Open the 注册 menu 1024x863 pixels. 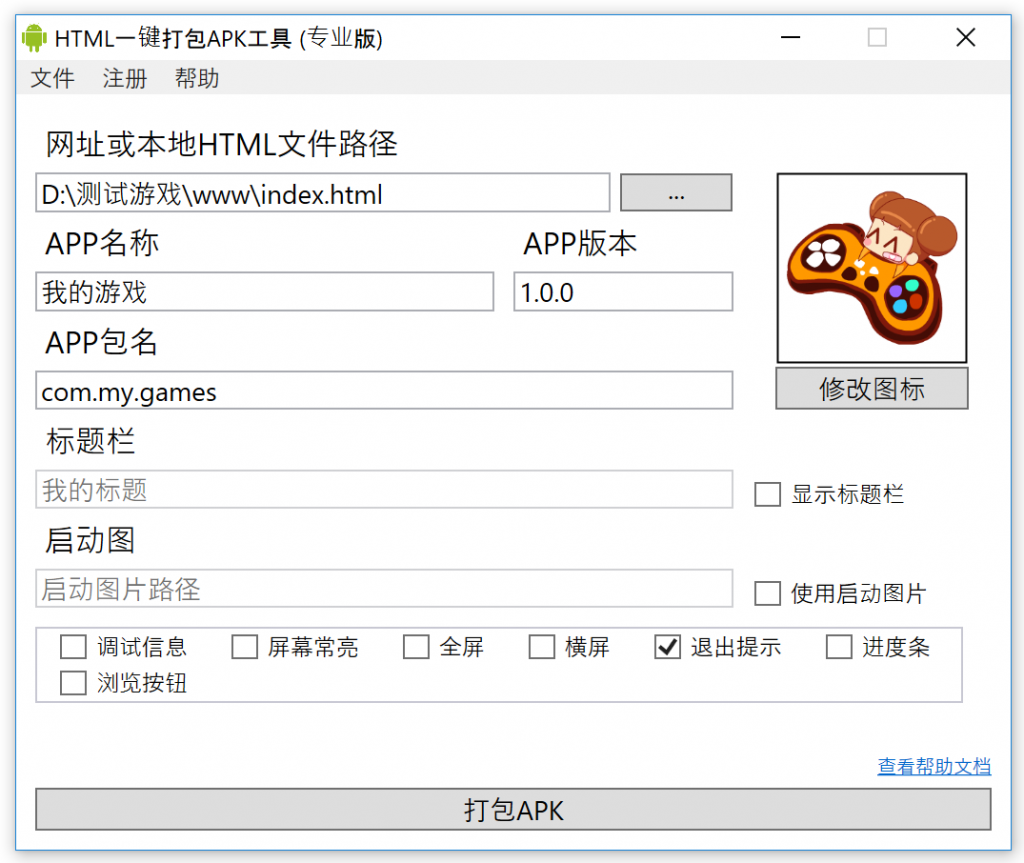tap(124, 78)
